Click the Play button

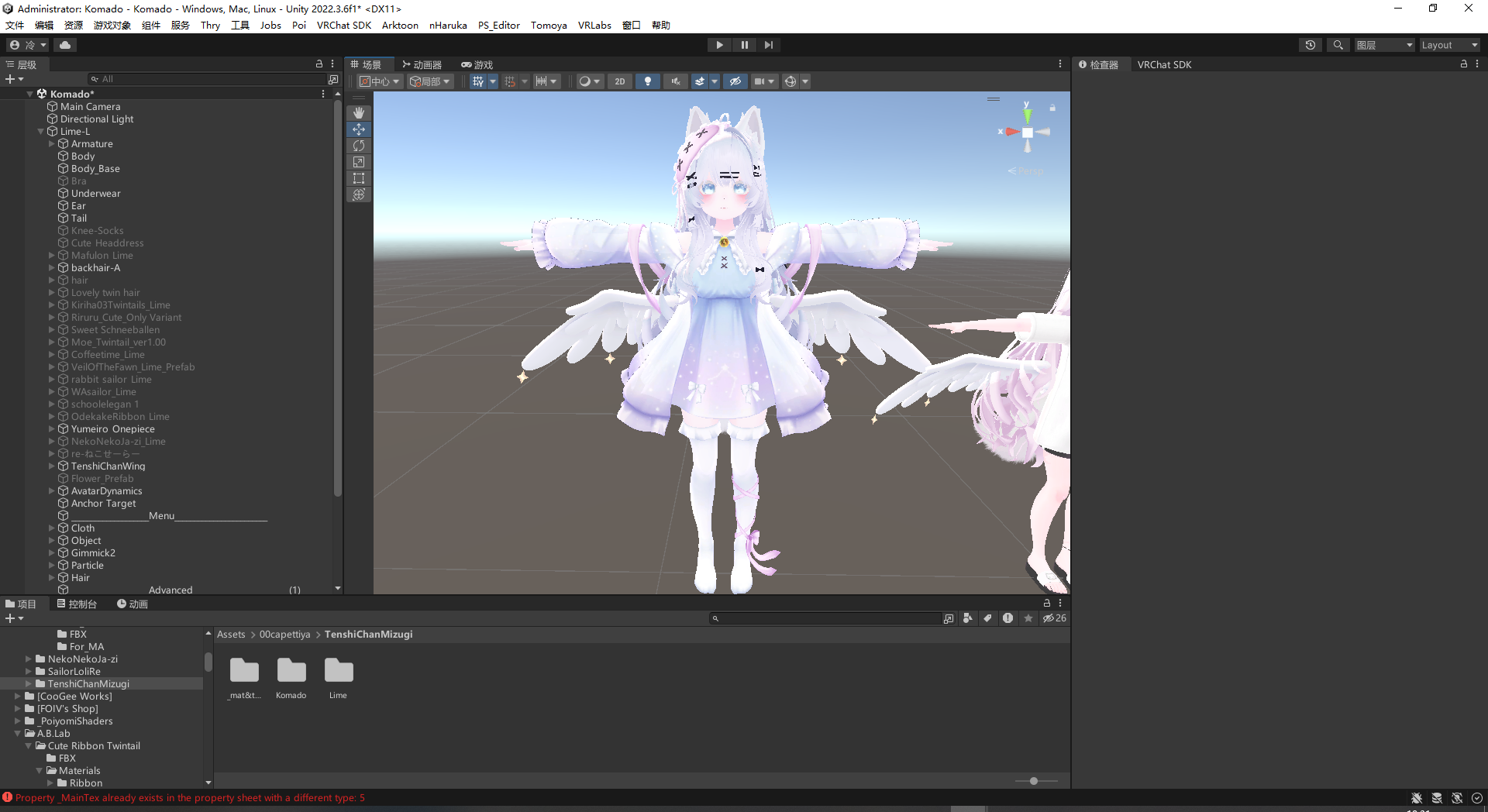click(719, 45)
